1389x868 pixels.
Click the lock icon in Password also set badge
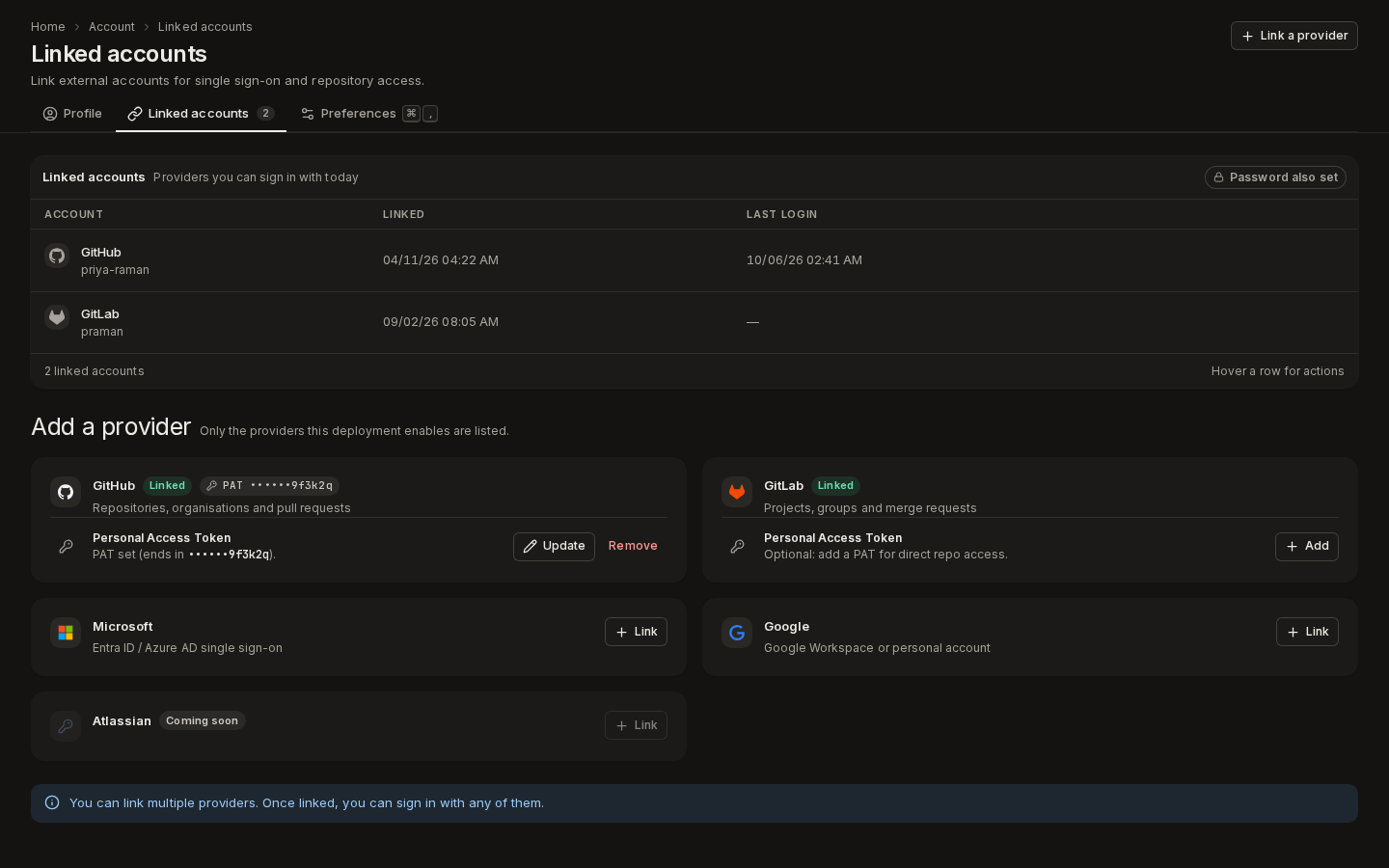(x=1218, y=177)
